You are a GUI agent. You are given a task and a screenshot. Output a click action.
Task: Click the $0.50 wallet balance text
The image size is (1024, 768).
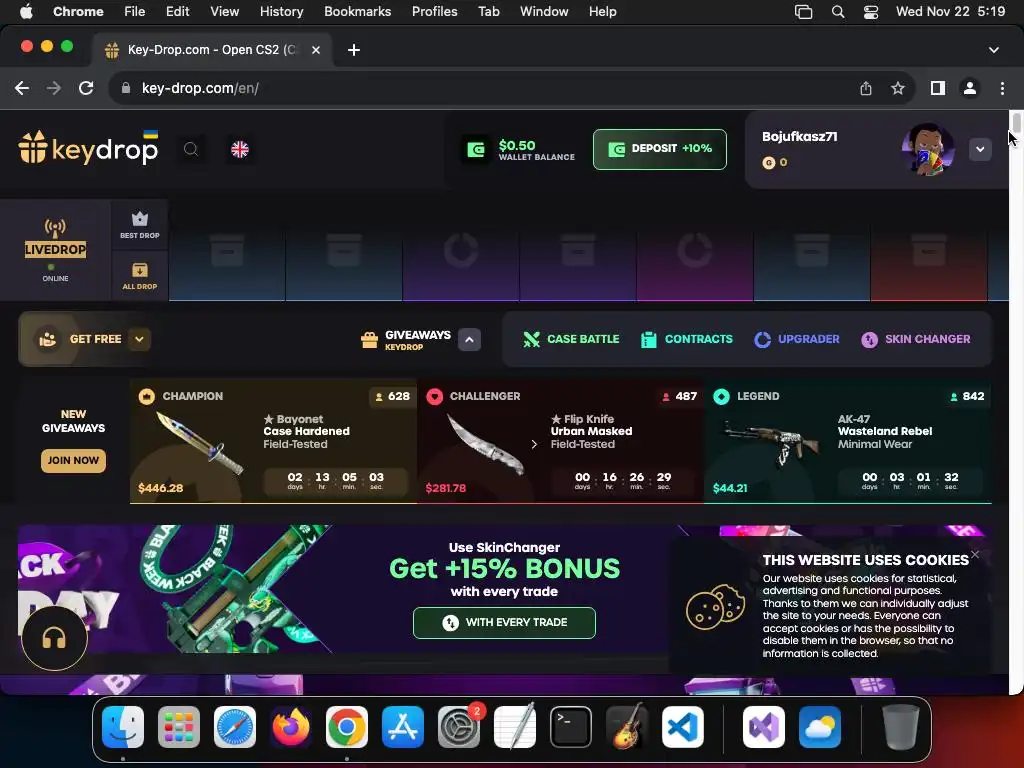tap(517, 145)
